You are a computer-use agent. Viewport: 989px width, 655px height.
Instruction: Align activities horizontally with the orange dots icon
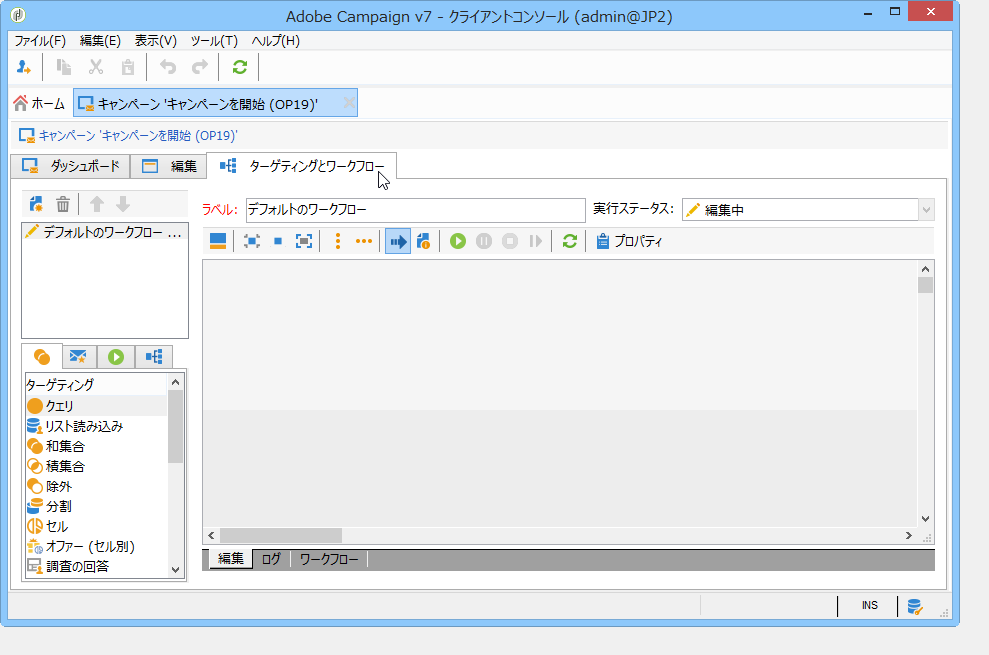click(x=364, y=241)
